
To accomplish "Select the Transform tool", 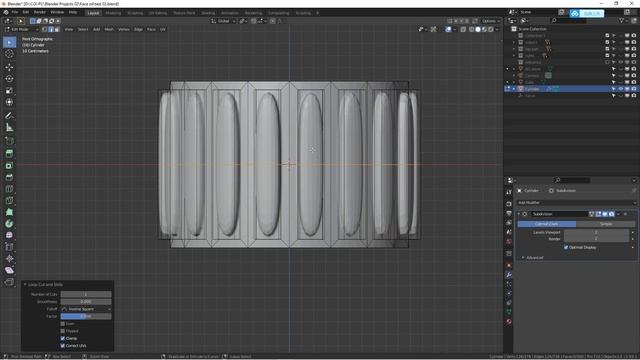I will [9, 102].
